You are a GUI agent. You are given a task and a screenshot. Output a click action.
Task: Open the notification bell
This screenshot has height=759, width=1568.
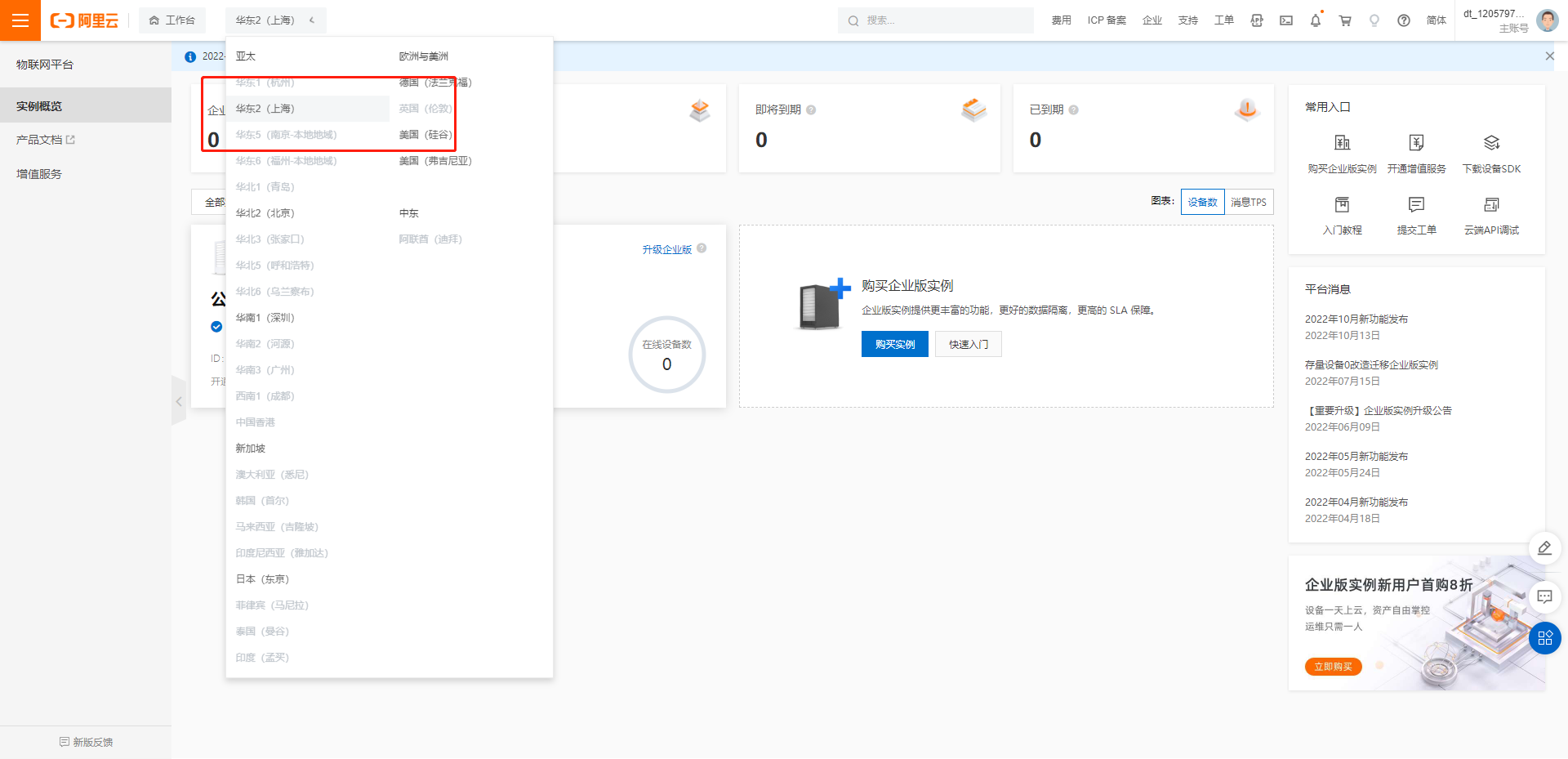point(1316,20)
